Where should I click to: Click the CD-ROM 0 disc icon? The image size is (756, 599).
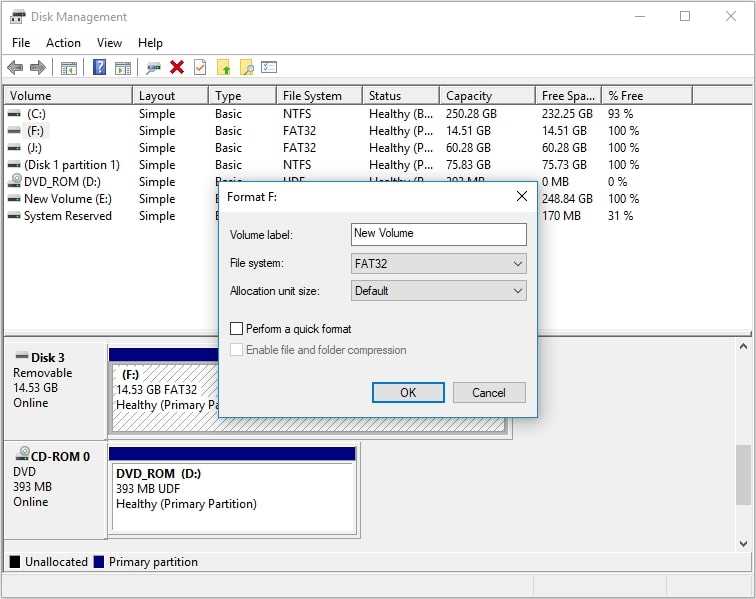[x=22, y=453]
